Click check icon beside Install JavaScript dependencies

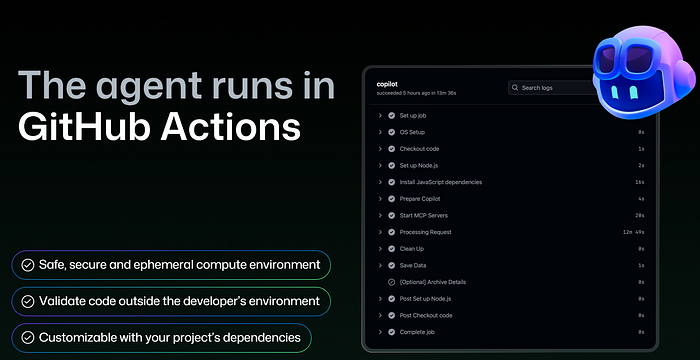pyautogui.click(x=392, y=182)
